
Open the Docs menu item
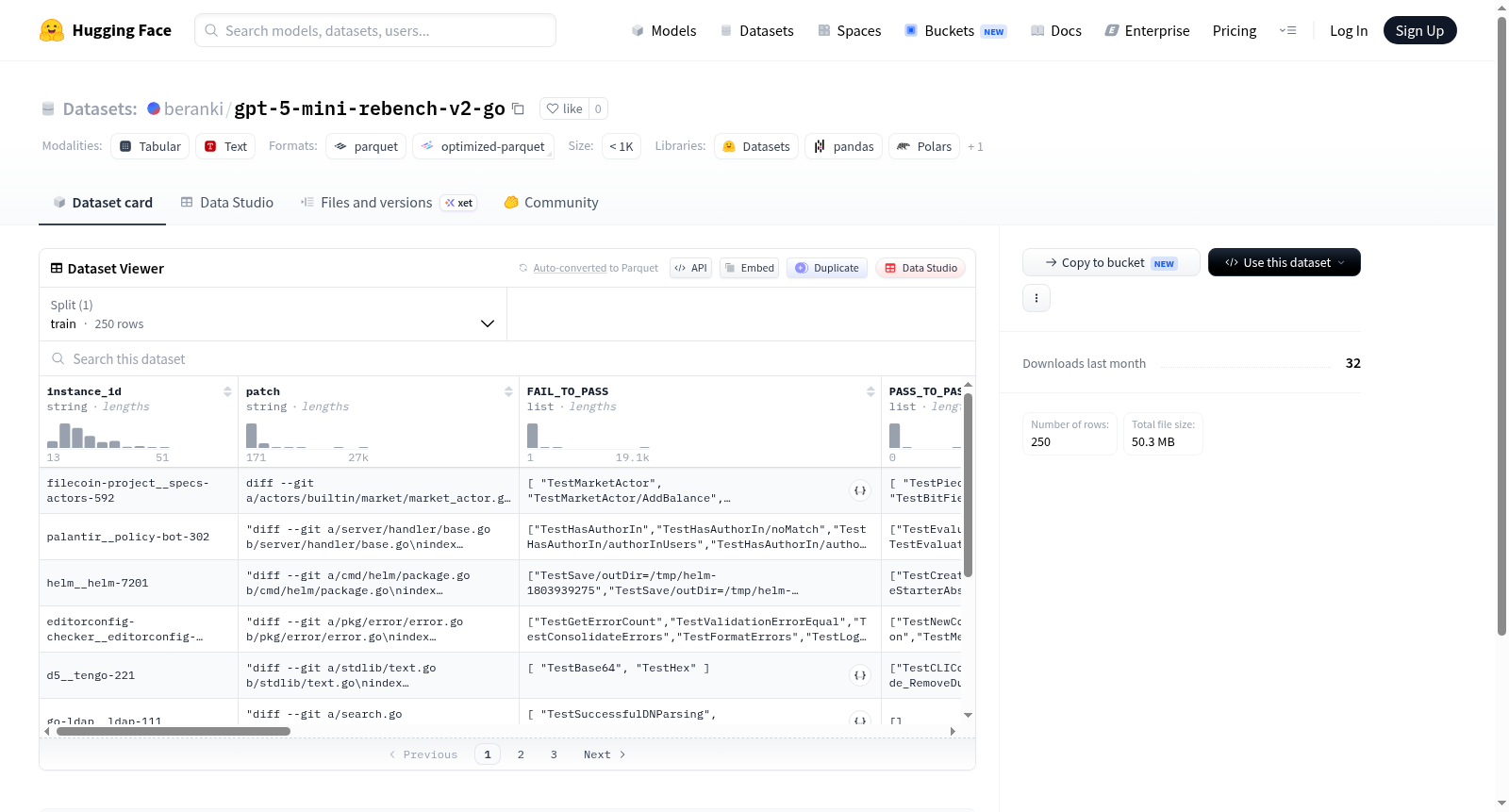point(1056,30)
